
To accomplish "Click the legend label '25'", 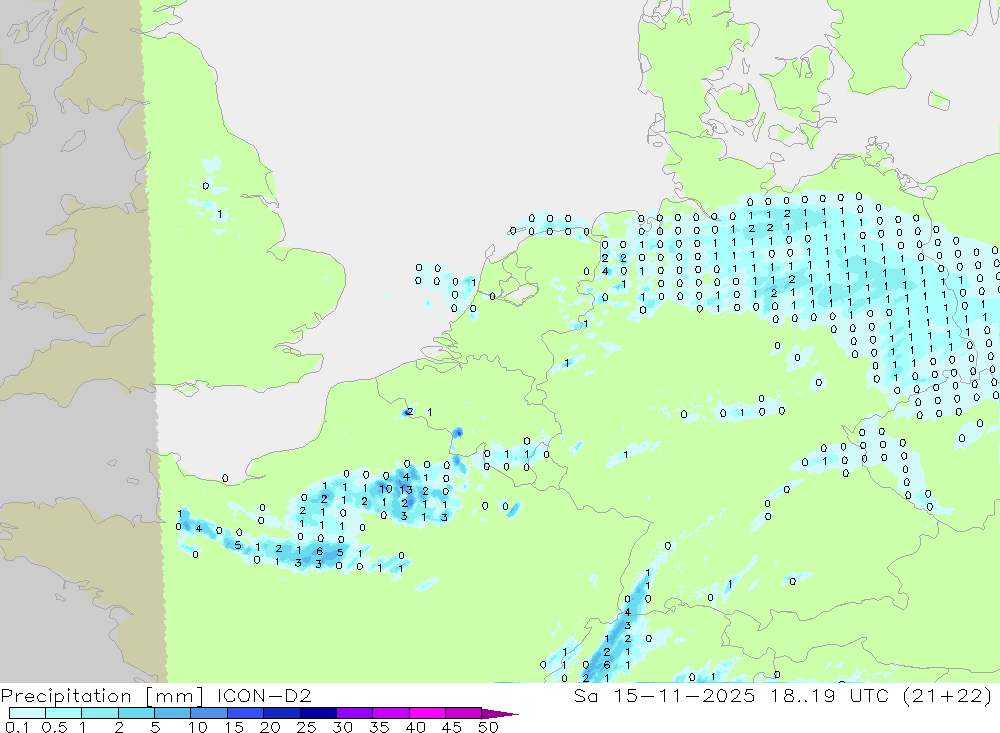I will coord(306,727).
